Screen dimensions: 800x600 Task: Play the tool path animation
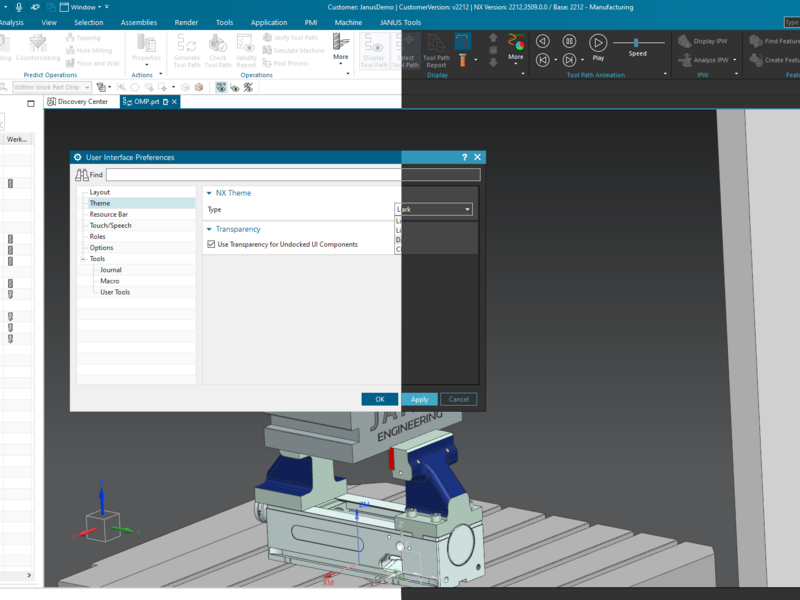[x=598, y=47]
